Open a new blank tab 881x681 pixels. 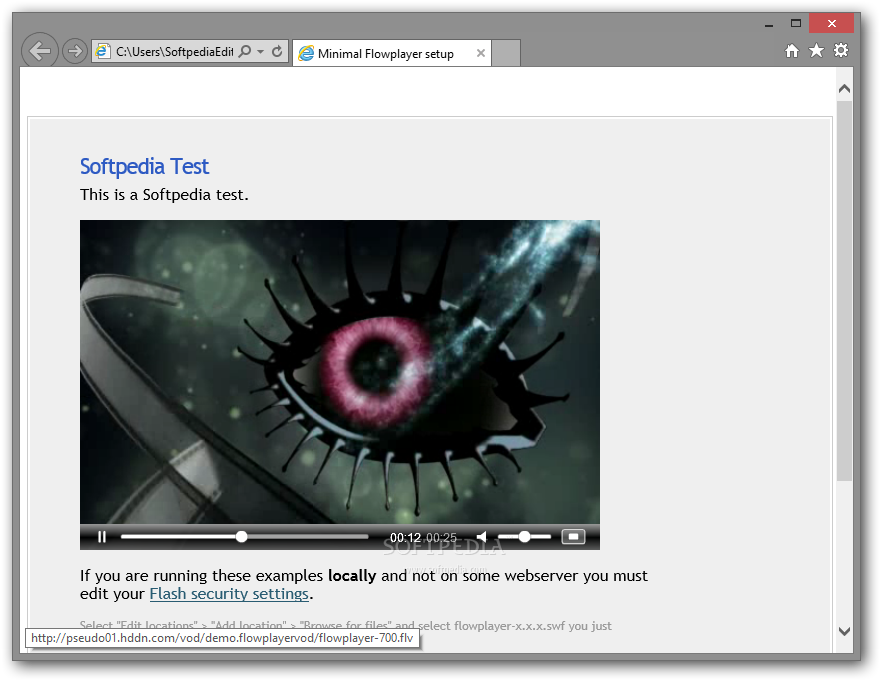pos(506,53)
